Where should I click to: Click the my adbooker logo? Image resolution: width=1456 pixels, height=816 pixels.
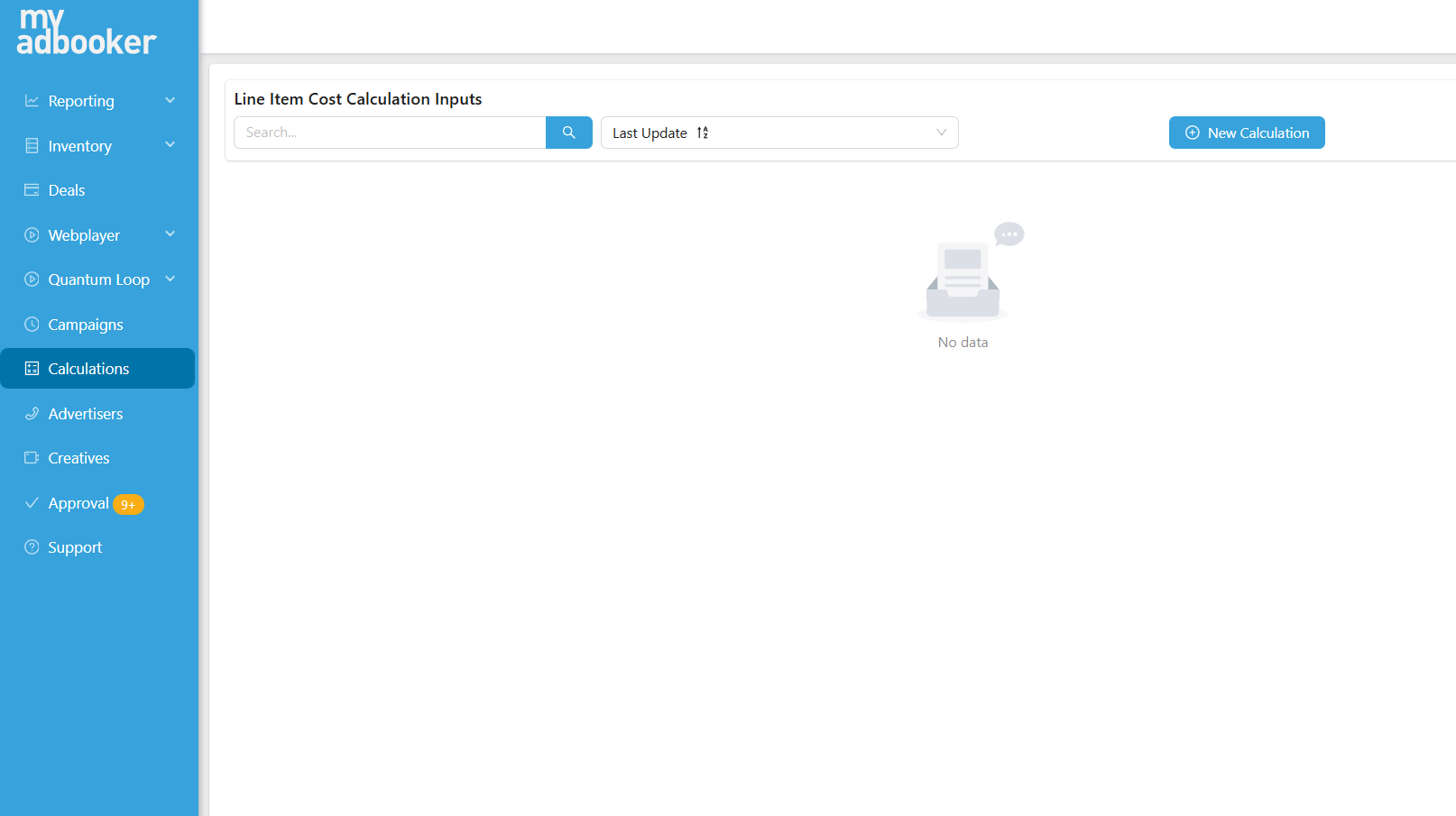pos(86,32)
